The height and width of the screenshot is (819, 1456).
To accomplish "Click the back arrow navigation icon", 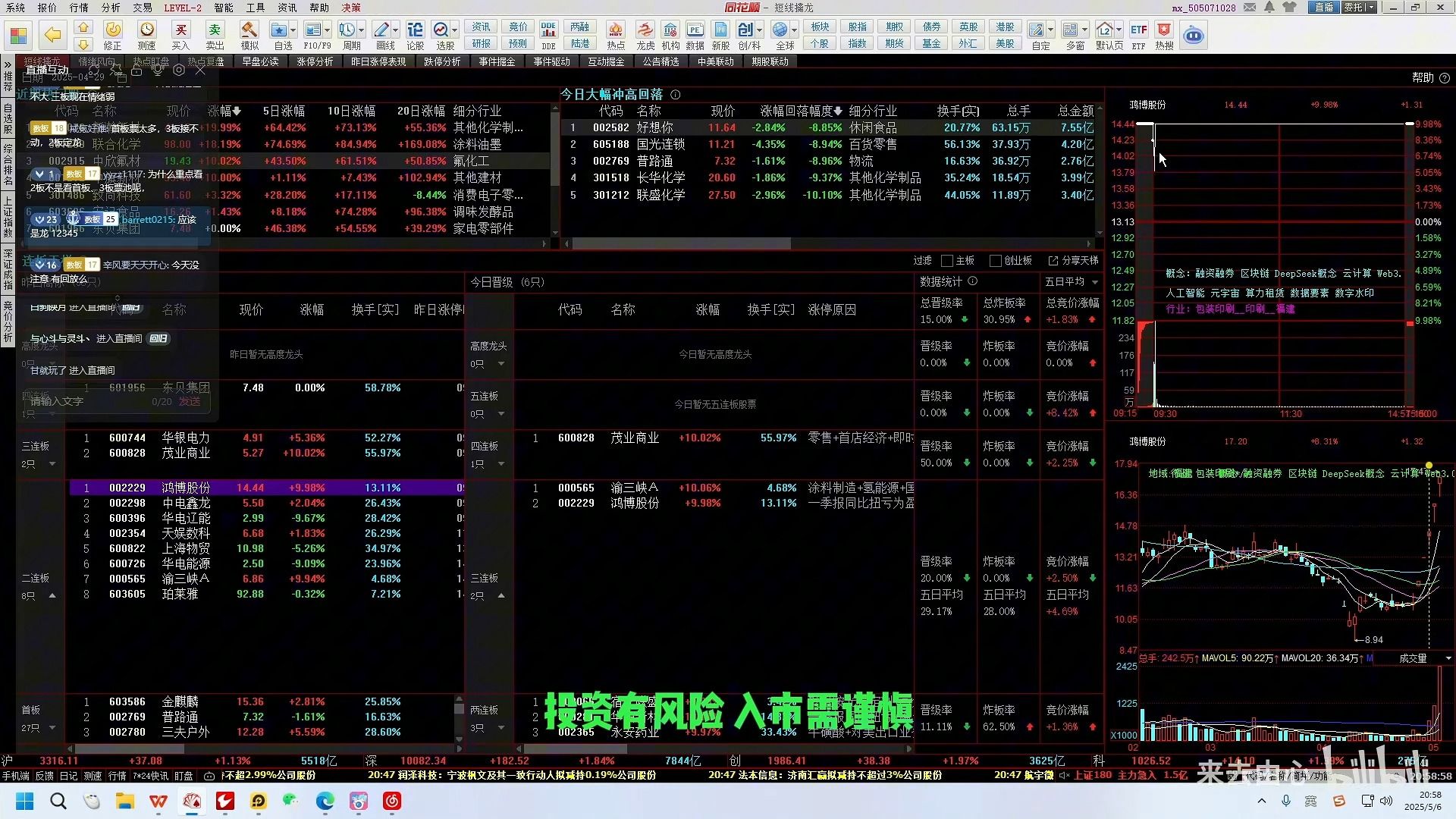I will click(x=52, y=35).
